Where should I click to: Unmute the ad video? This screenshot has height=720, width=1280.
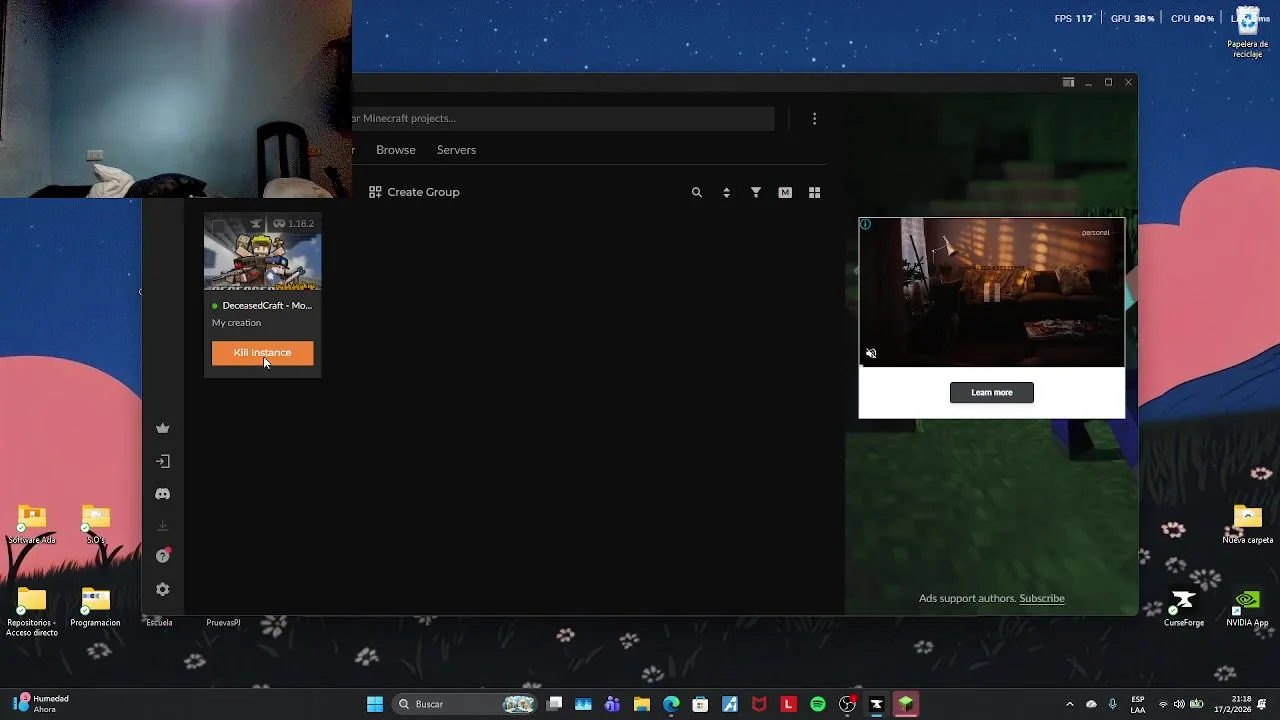871,353
